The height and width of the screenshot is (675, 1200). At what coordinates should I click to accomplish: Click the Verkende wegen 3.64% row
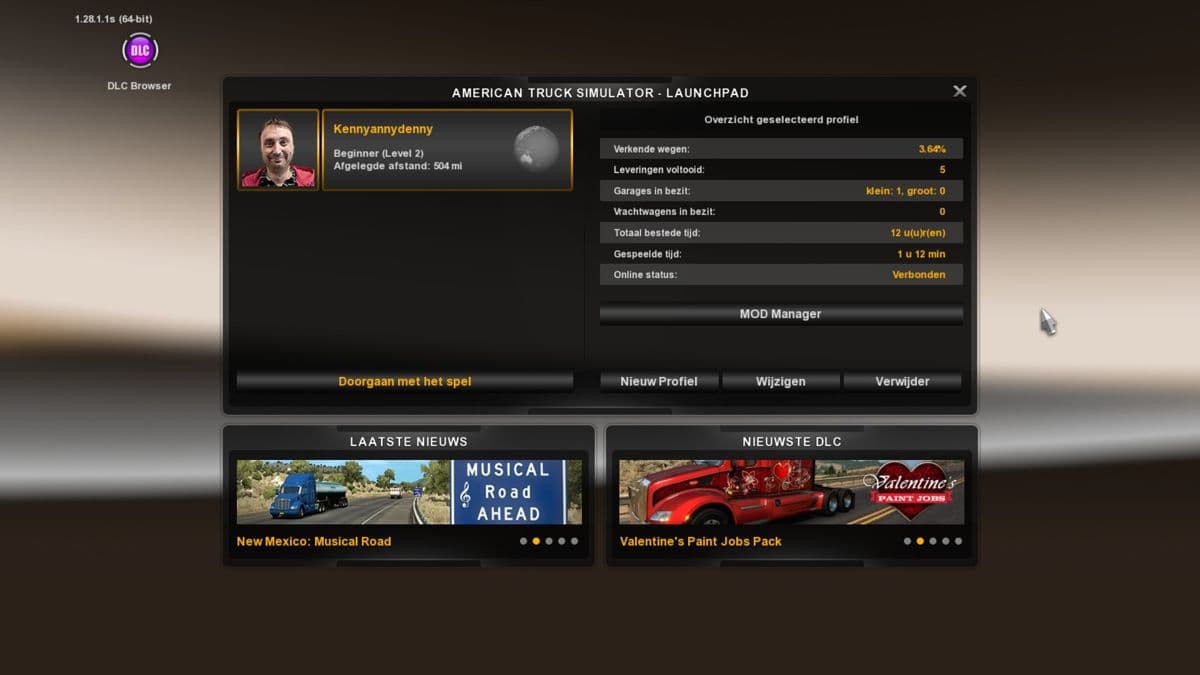pos(781,149)
